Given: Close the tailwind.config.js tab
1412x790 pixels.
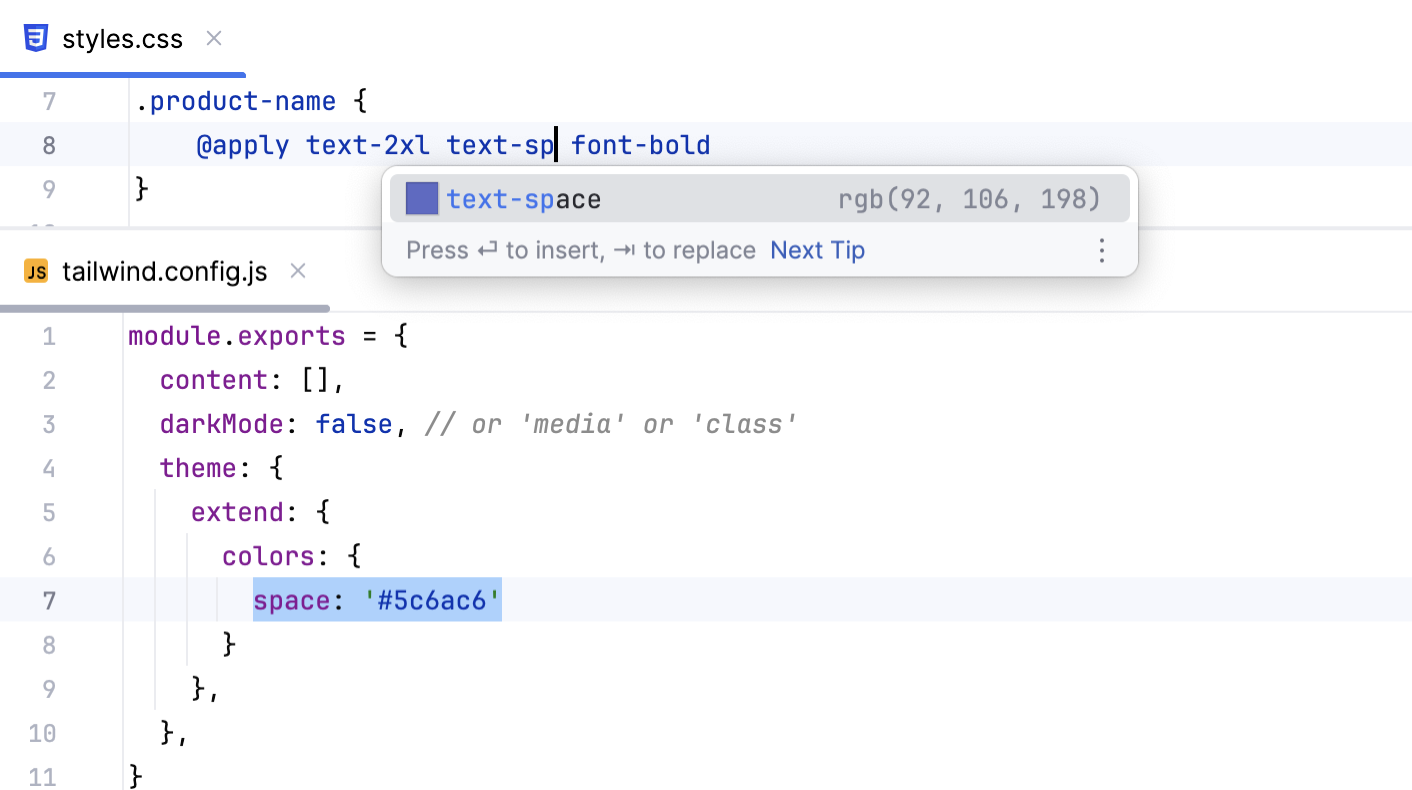Looking at the screenshot, I should click(297, 270).
